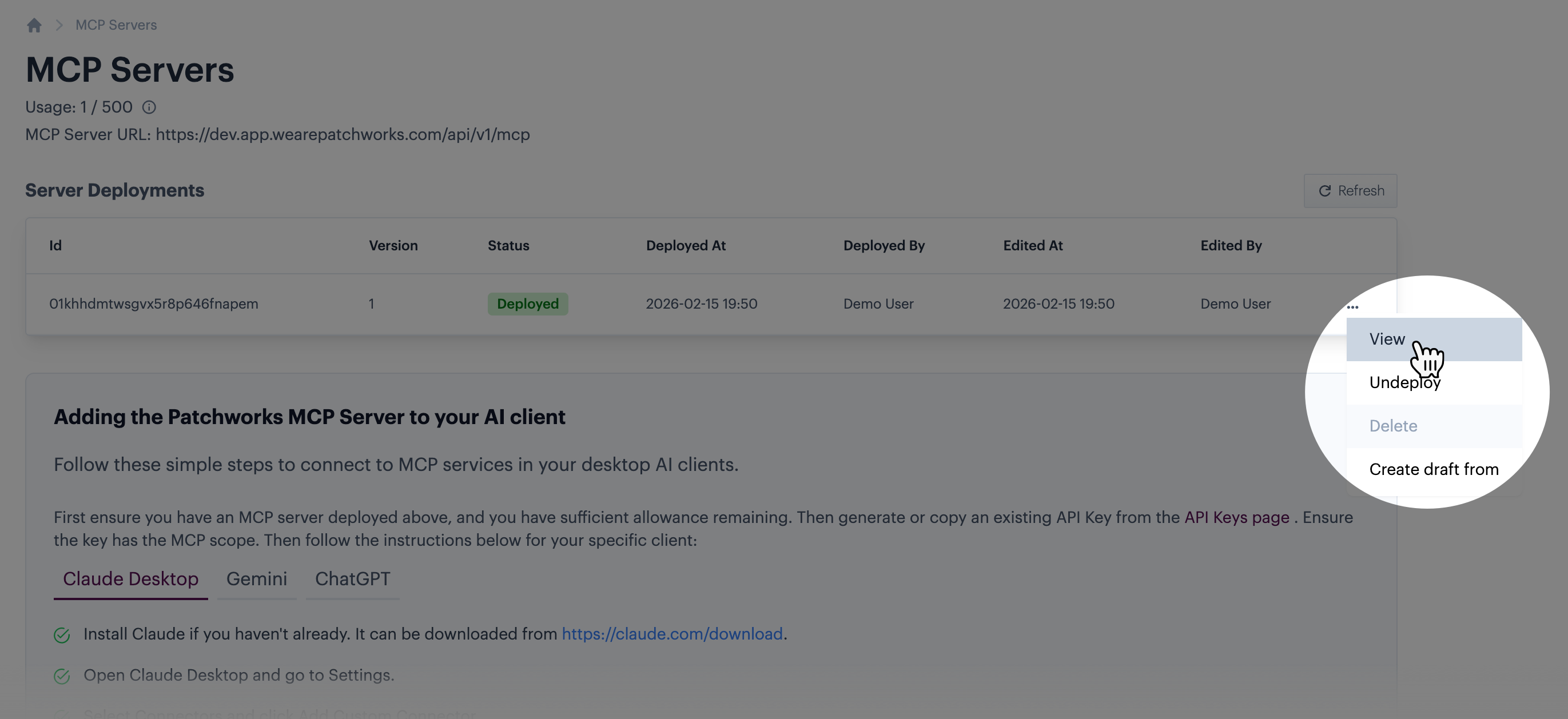The height and width of the screenshot is (719, 1568).
Task: Choose Undeploy in the row menu
Action: (1404, 382)
